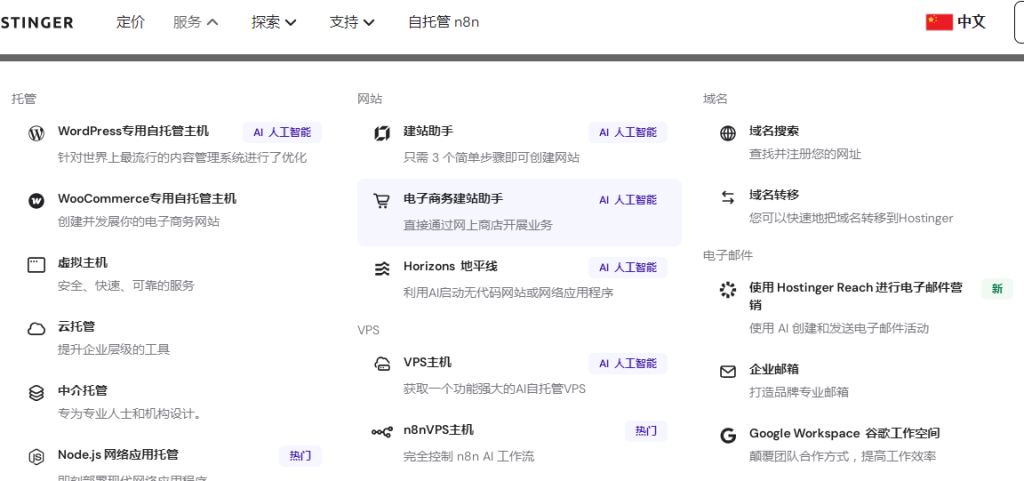Expand the 支持 dropdown menu

(x=352, y=22)
